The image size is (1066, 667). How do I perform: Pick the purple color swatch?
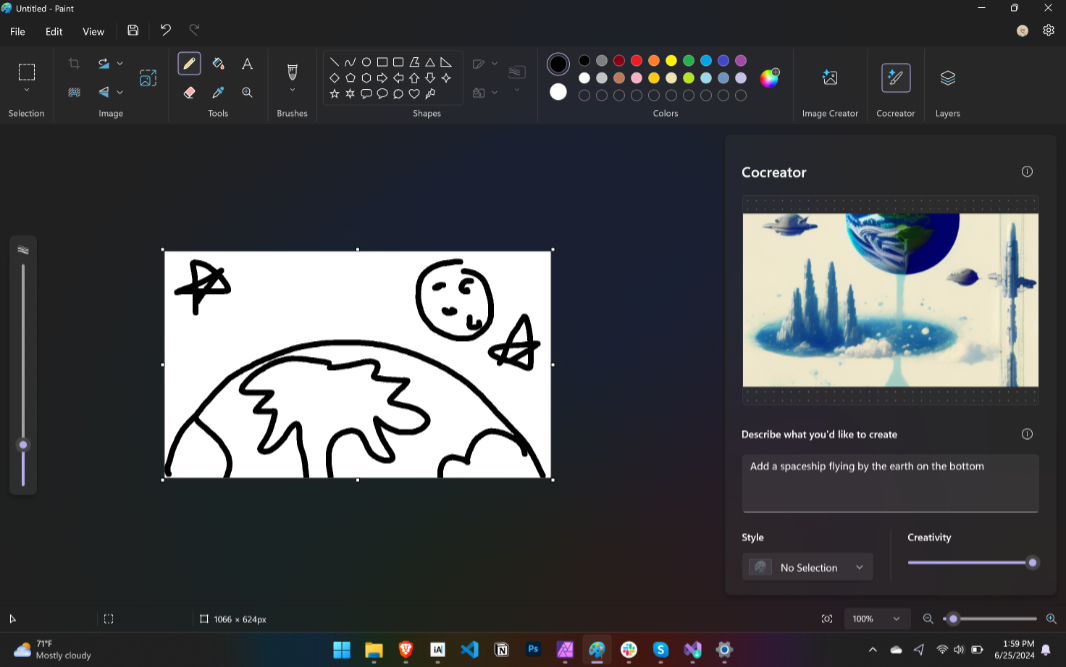(741, 61)
